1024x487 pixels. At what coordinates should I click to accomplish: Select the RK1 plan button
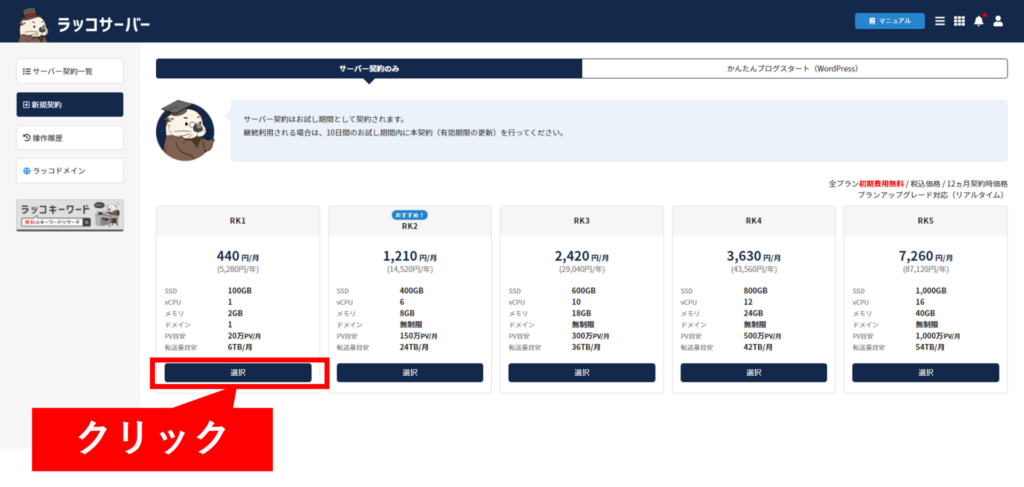(x=238, y=373)
